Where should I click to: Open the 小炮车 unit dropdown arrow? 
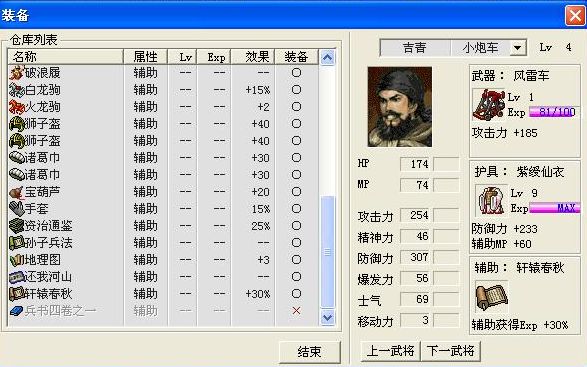pos(517,48)
